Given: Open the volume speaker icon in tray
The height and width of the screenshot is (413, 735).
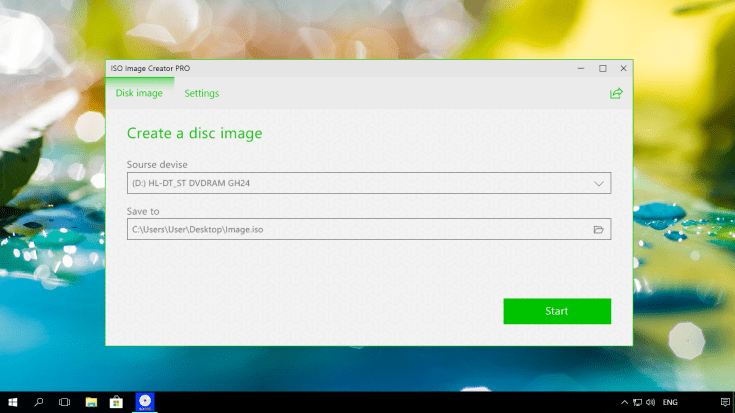Looking at the screenshot, I should tap(651, 402).
